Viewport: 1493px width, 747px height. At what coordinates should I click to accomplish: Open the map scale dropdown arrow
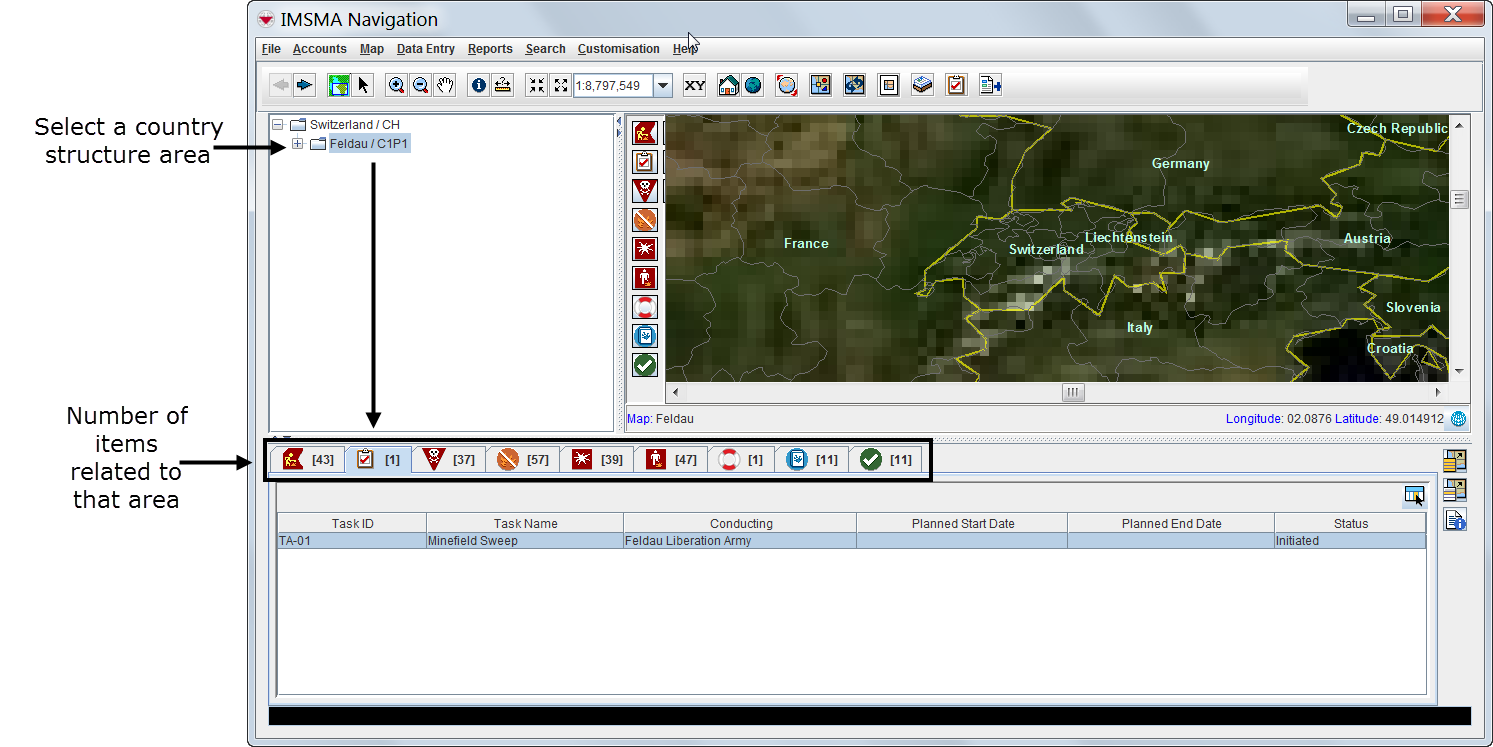(x=663, y=86)
